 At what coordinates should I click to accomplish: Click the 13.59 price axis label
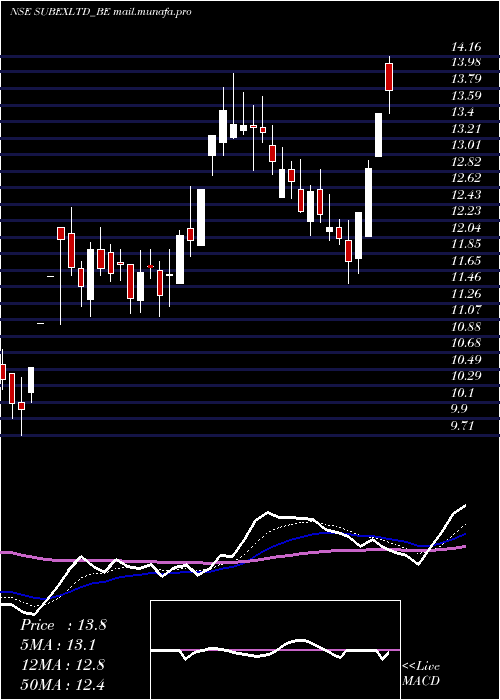467,96
